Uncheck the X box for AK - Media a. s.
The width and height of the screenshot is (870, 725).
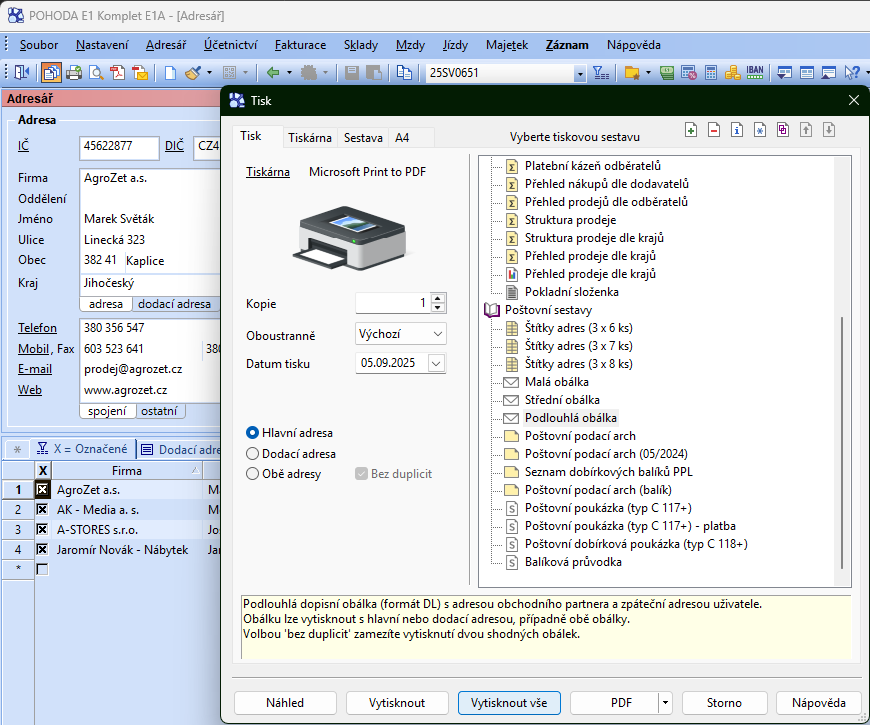coord(42,510)
